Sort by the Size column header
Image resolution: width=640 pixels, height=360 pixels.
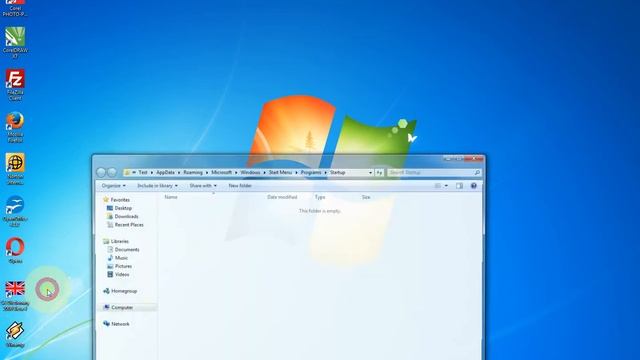(366, 197)
